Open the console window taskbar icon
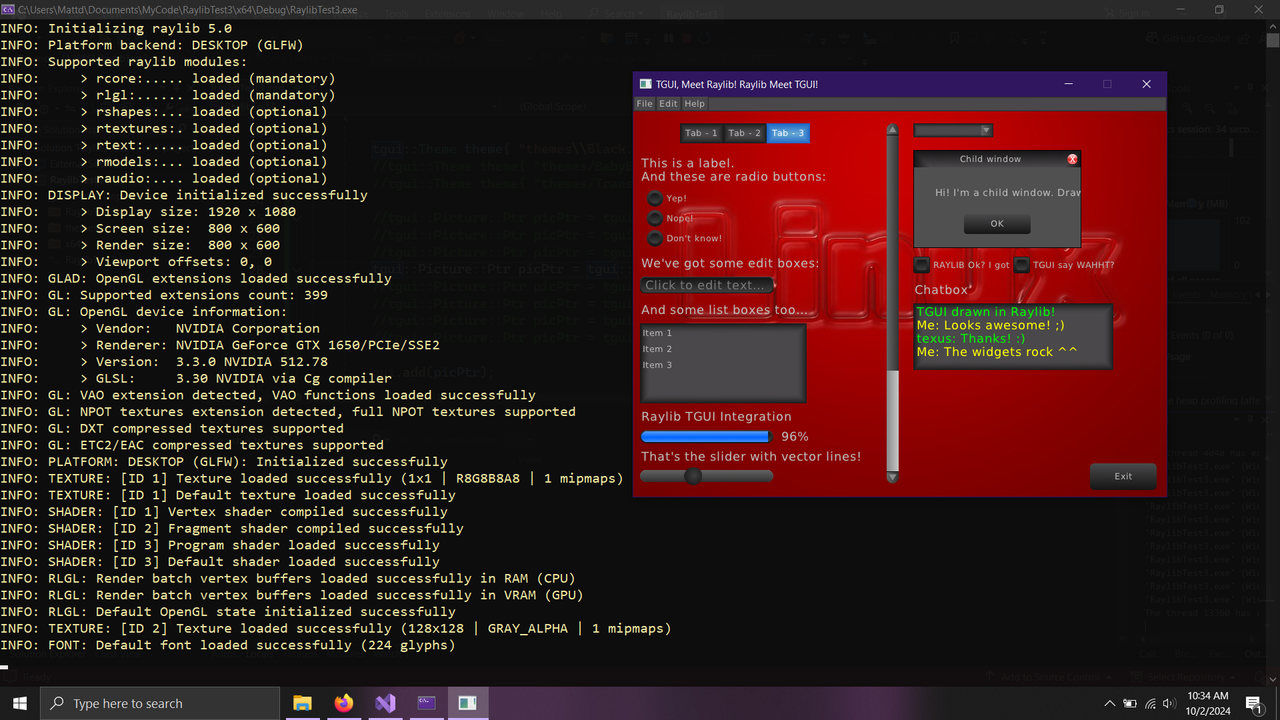Image resolution: width=1280 pixels, height=720 pixels. coord(426,703)
